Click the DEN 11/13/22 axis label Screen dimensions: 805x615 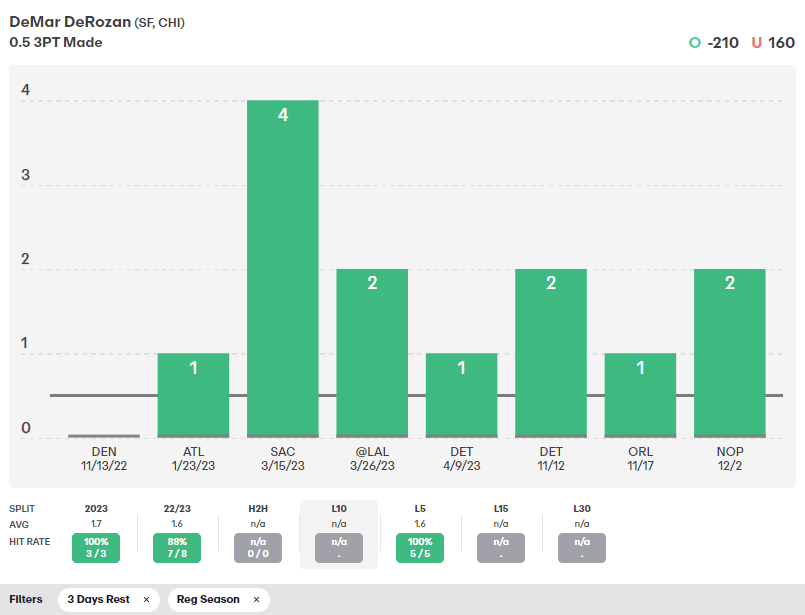click(x=104, y=458)
